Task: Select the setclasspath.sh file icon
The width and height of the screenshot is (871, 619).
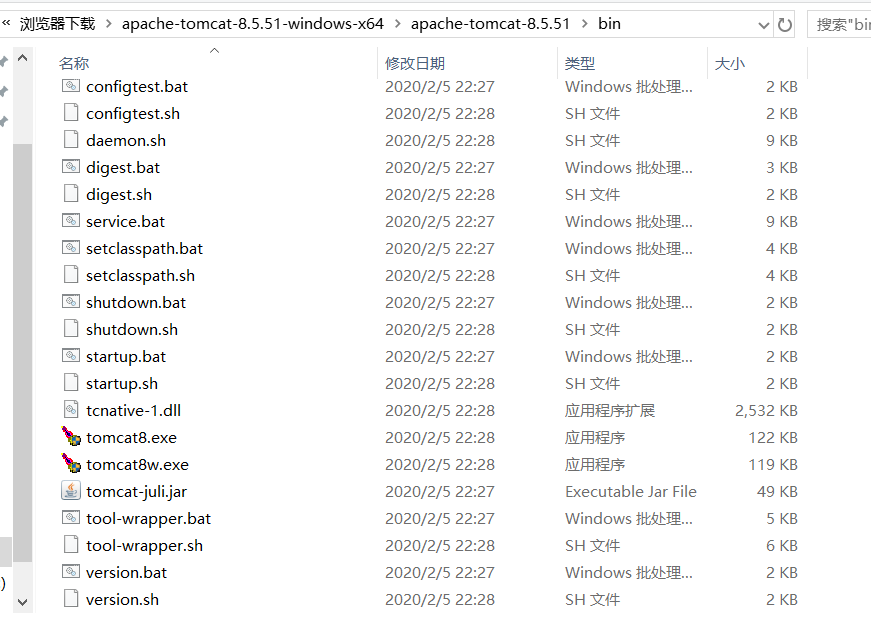Action: pyautogui.click(x=71, y=275)
